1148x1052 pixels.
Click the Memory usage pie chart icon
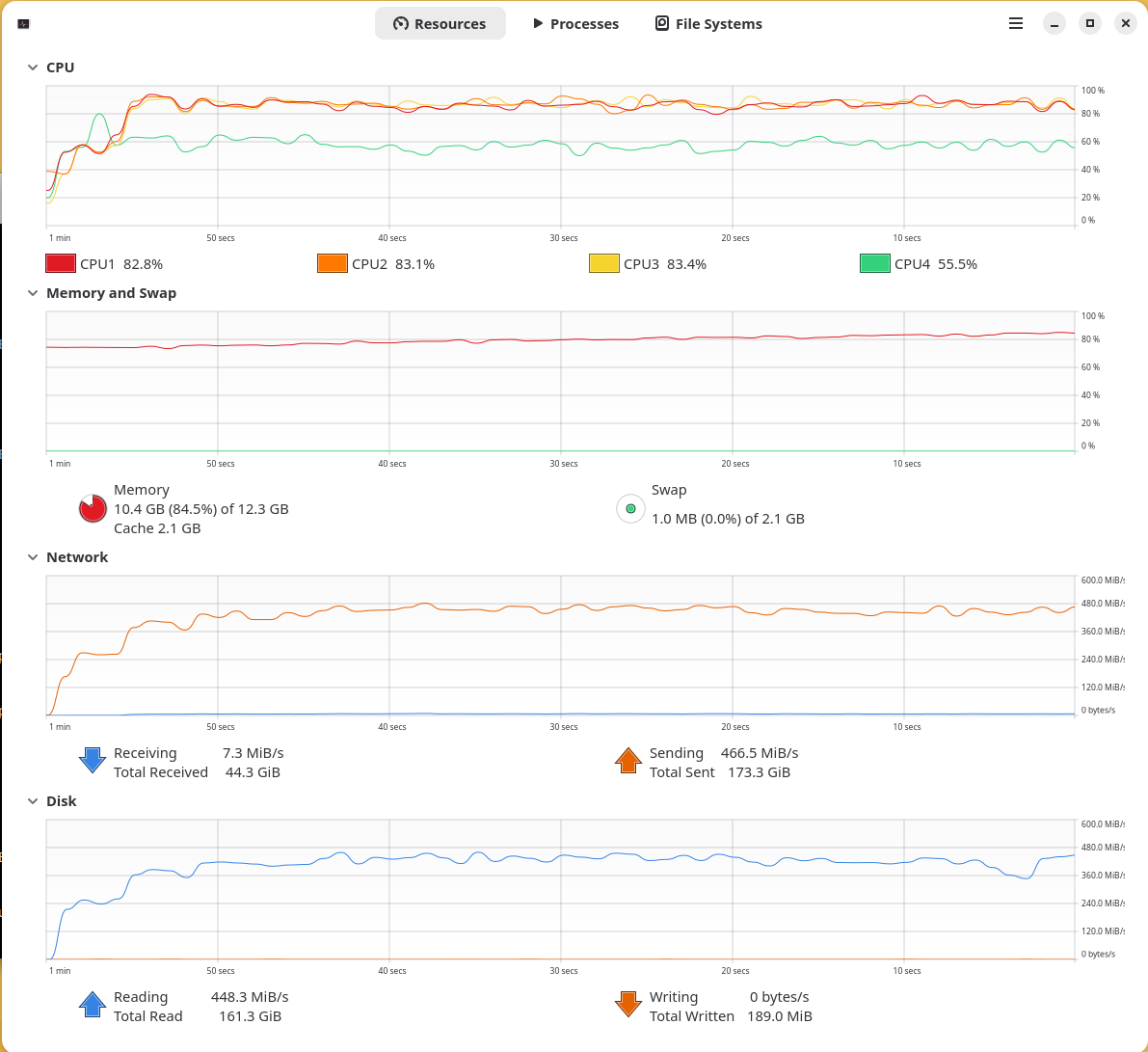(x=92, y=508)
